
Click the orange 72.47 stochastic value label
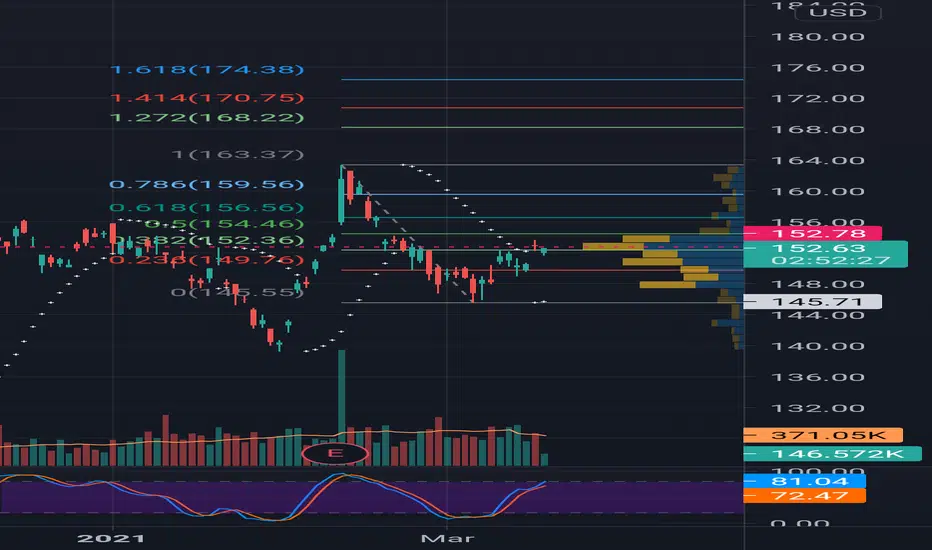tap(805, 496)
